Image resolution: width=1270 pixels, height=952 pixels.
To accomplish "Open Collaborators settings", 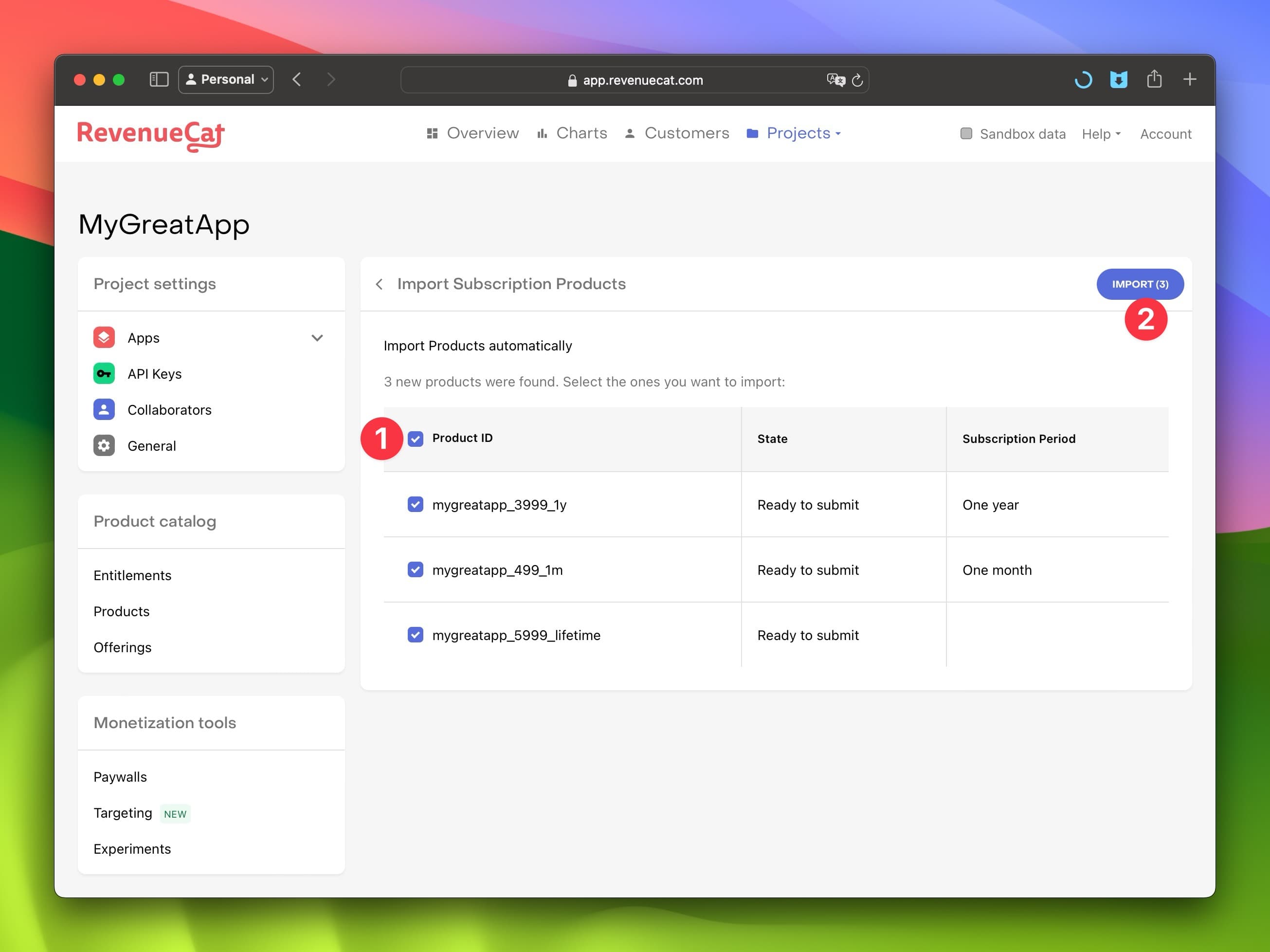I will click(169, 410).
